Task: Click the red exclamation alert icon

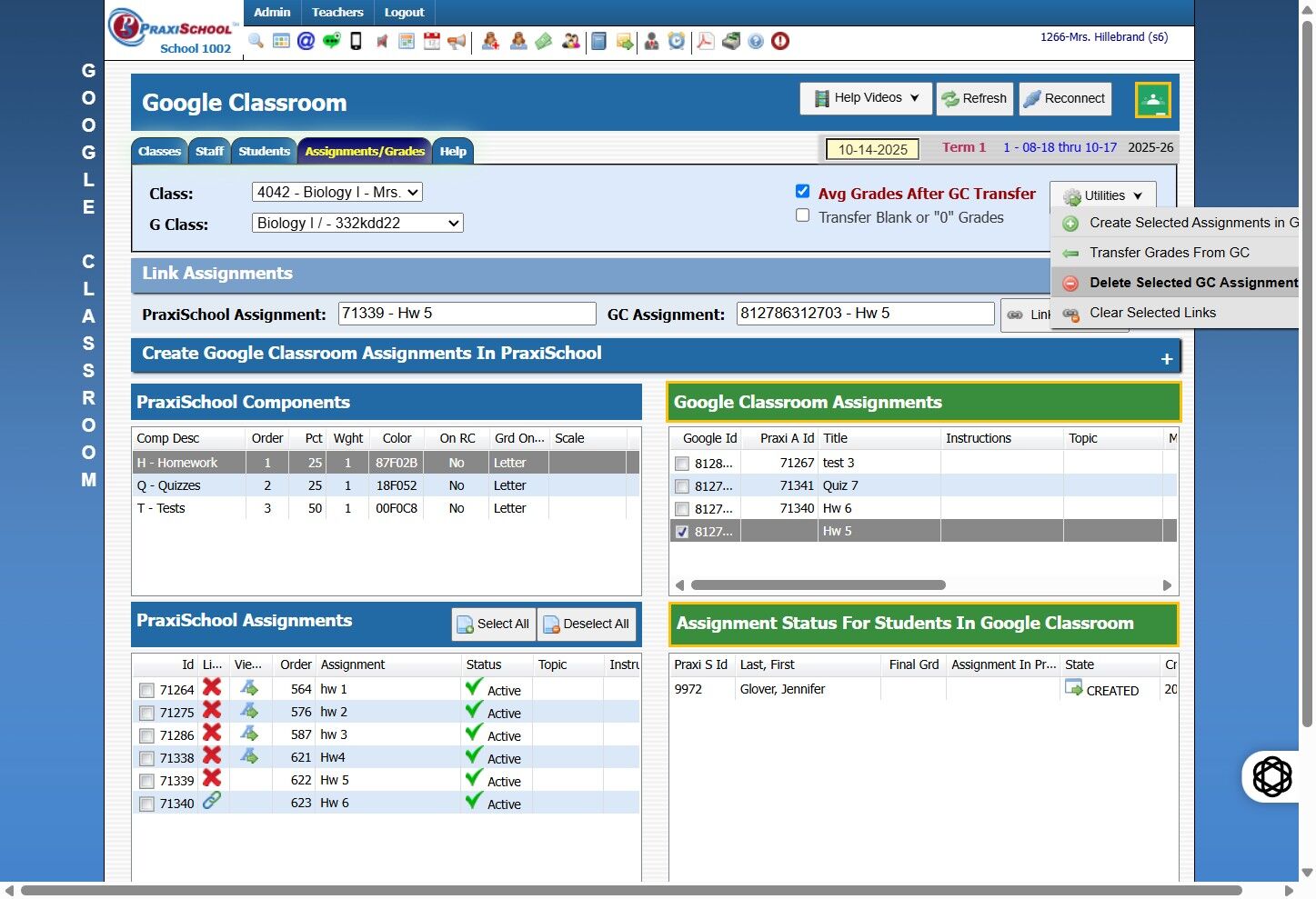Action: (x=780, y=41)
